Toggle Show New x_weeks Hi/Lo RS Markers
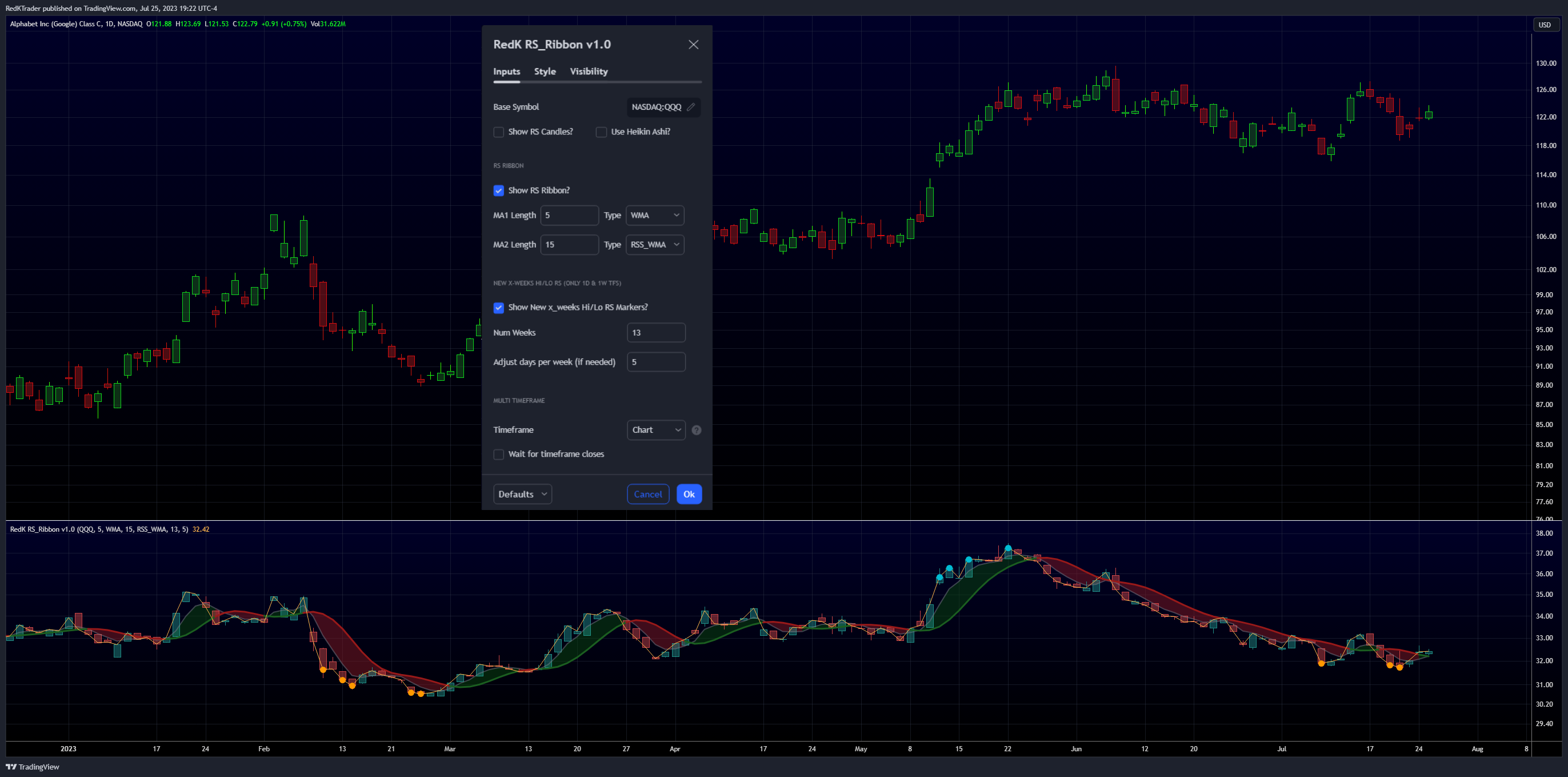 [498, 308]
